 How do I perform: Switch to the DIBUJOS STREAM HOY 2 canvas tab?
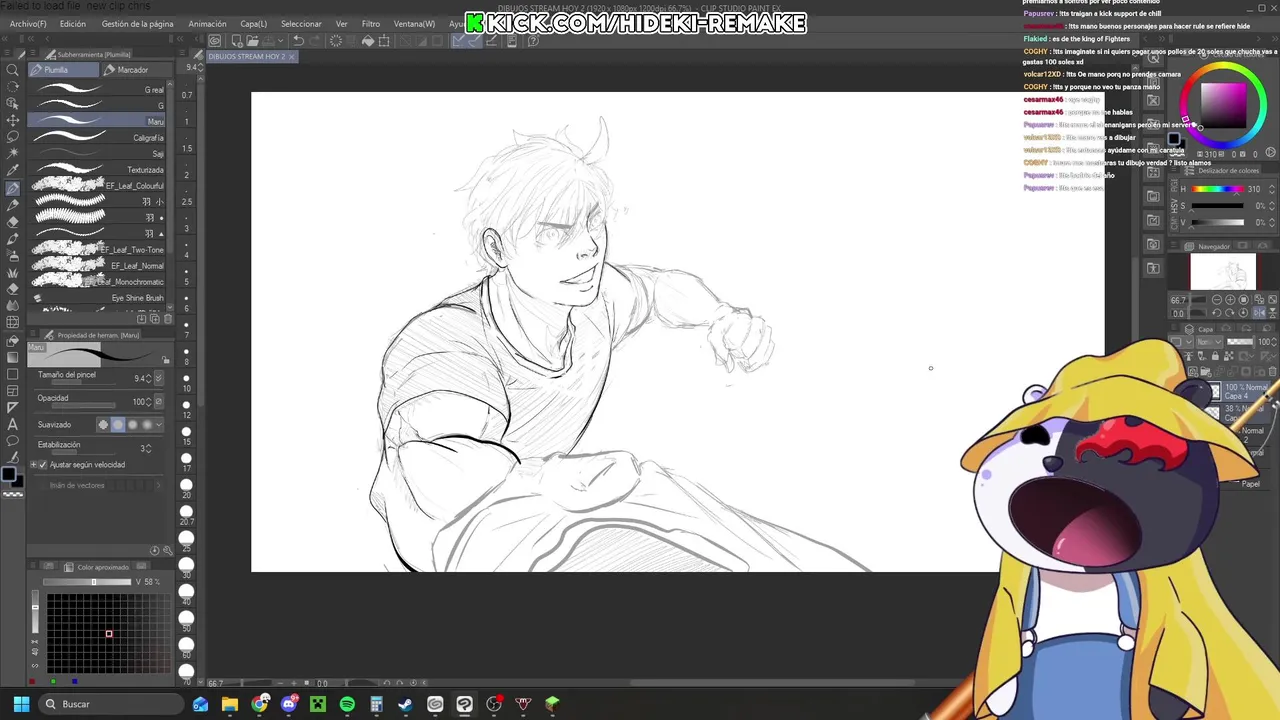click(x=250, y=56)
